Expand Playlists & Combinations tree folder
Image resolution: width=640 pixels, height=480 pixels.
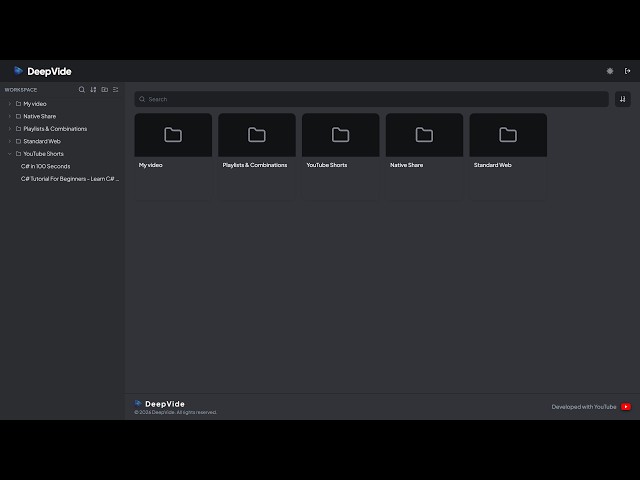[10, 129]
